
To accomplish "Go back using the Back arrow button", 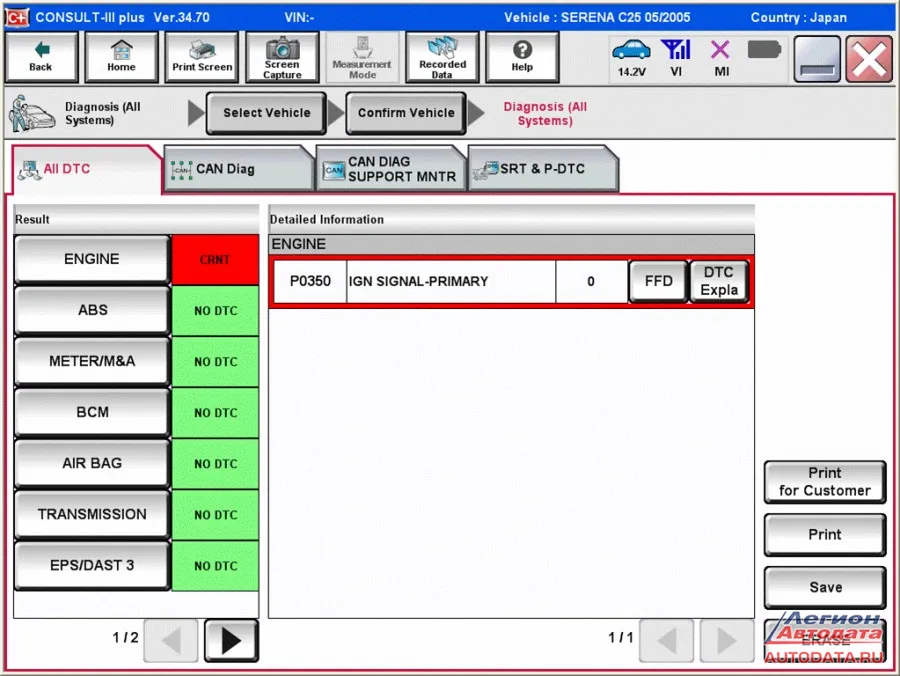I will [x=41, y=57].
